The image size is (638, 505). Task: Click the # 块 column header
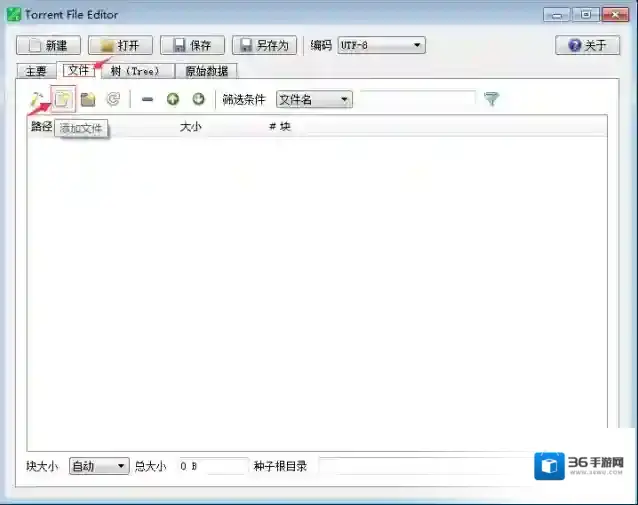280,127
